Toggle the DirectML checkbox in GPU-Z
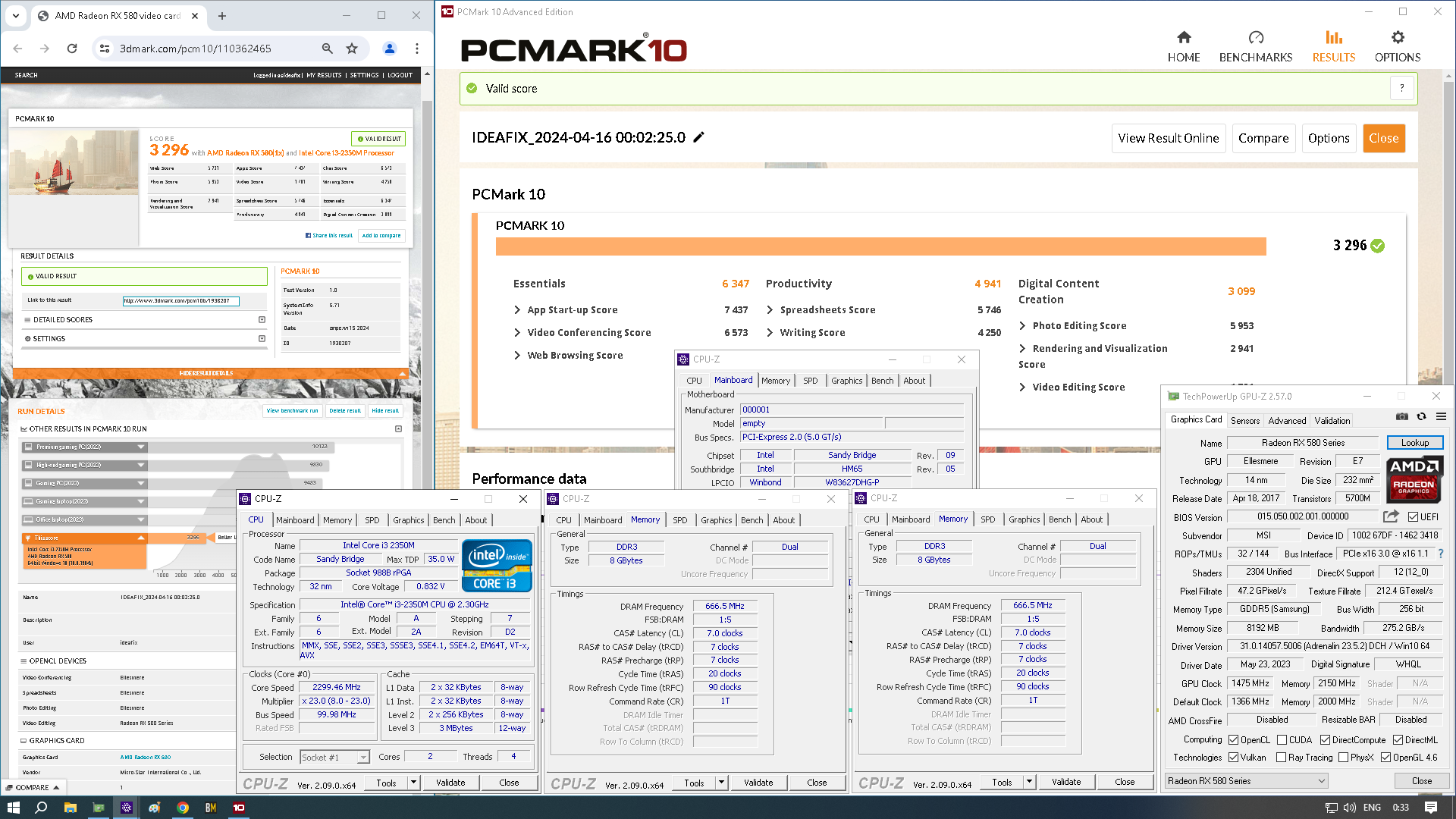 (1398, 740)
